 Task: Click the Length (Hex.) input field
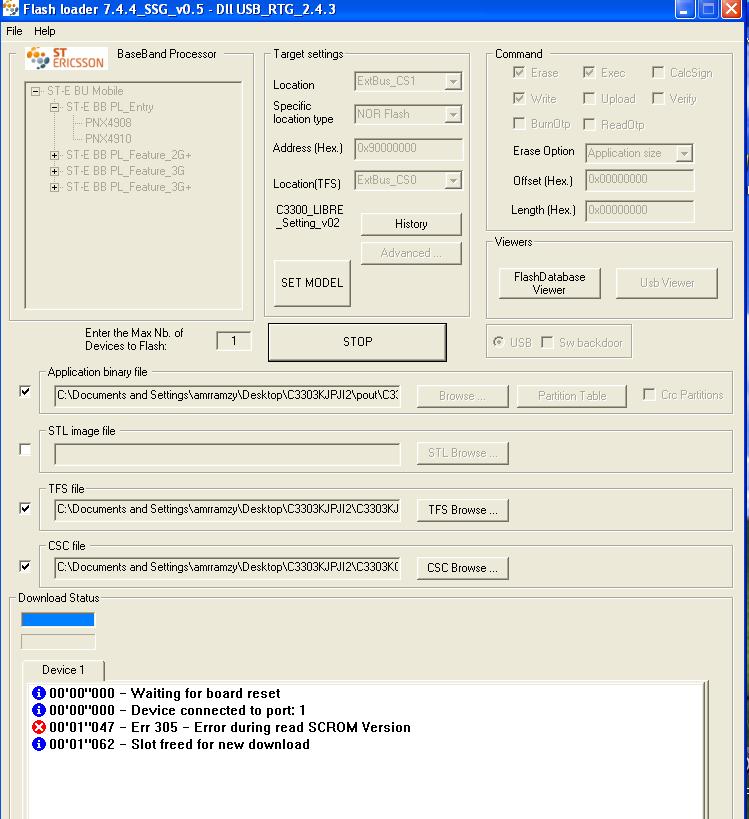639,210
